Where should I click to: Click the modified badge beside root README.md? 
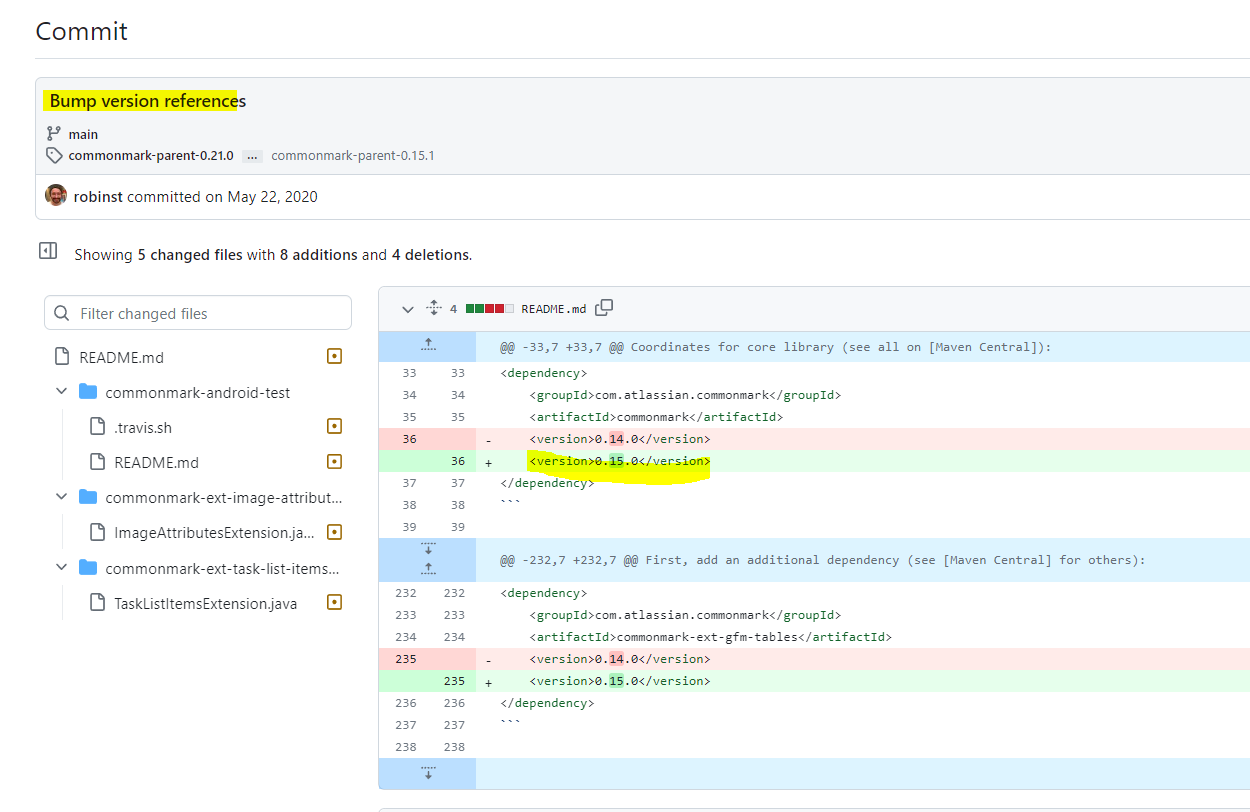335,356
